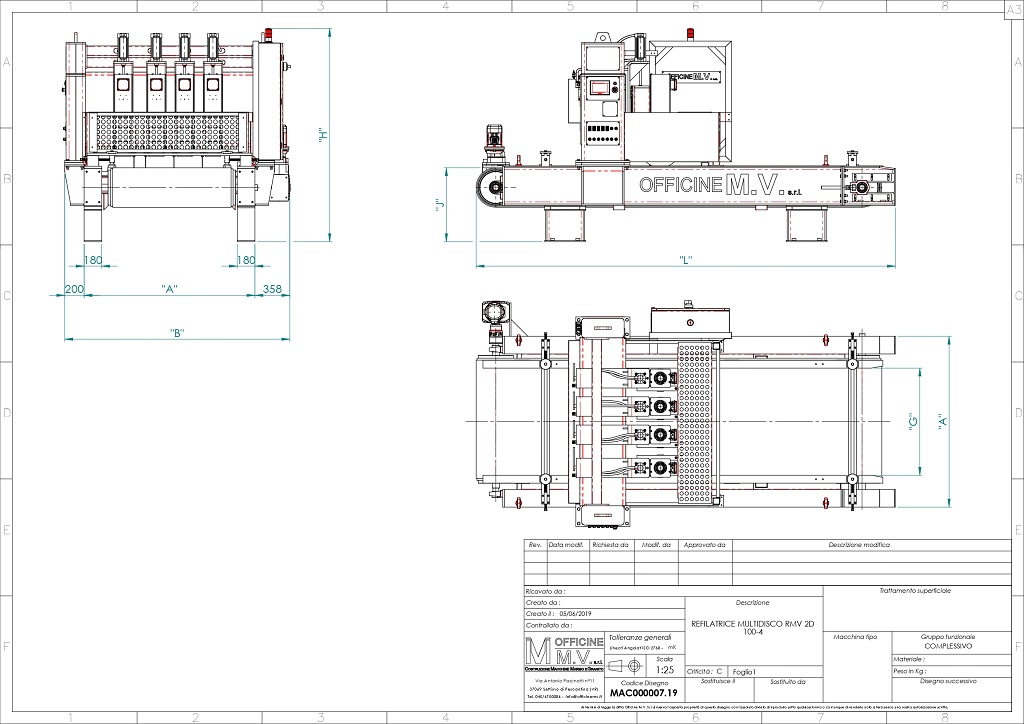The width and height of the screenshot is (1024, 724).
Task: Select the "G" dimension label in top view
Action: click(x=914, y=421)
